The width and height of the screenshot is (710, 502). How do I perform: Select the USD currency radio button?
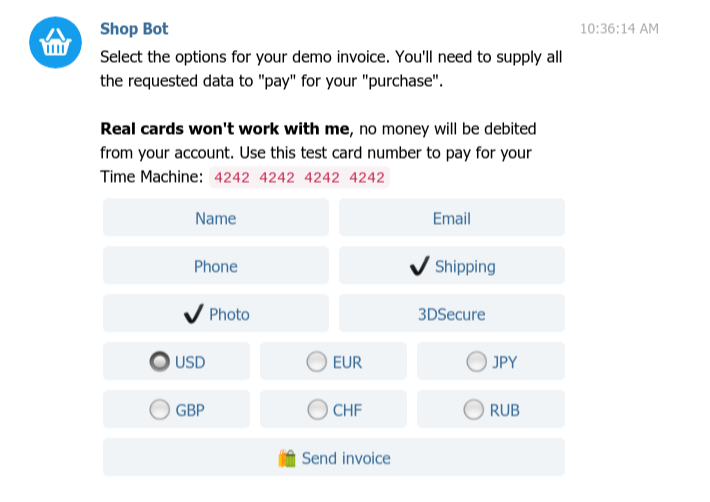click(x=159, y=362)
